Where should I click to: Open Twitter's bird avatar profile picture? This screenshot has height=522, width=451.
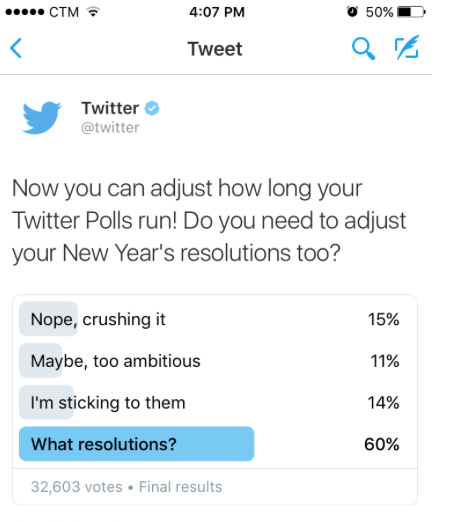coord(42,118)
